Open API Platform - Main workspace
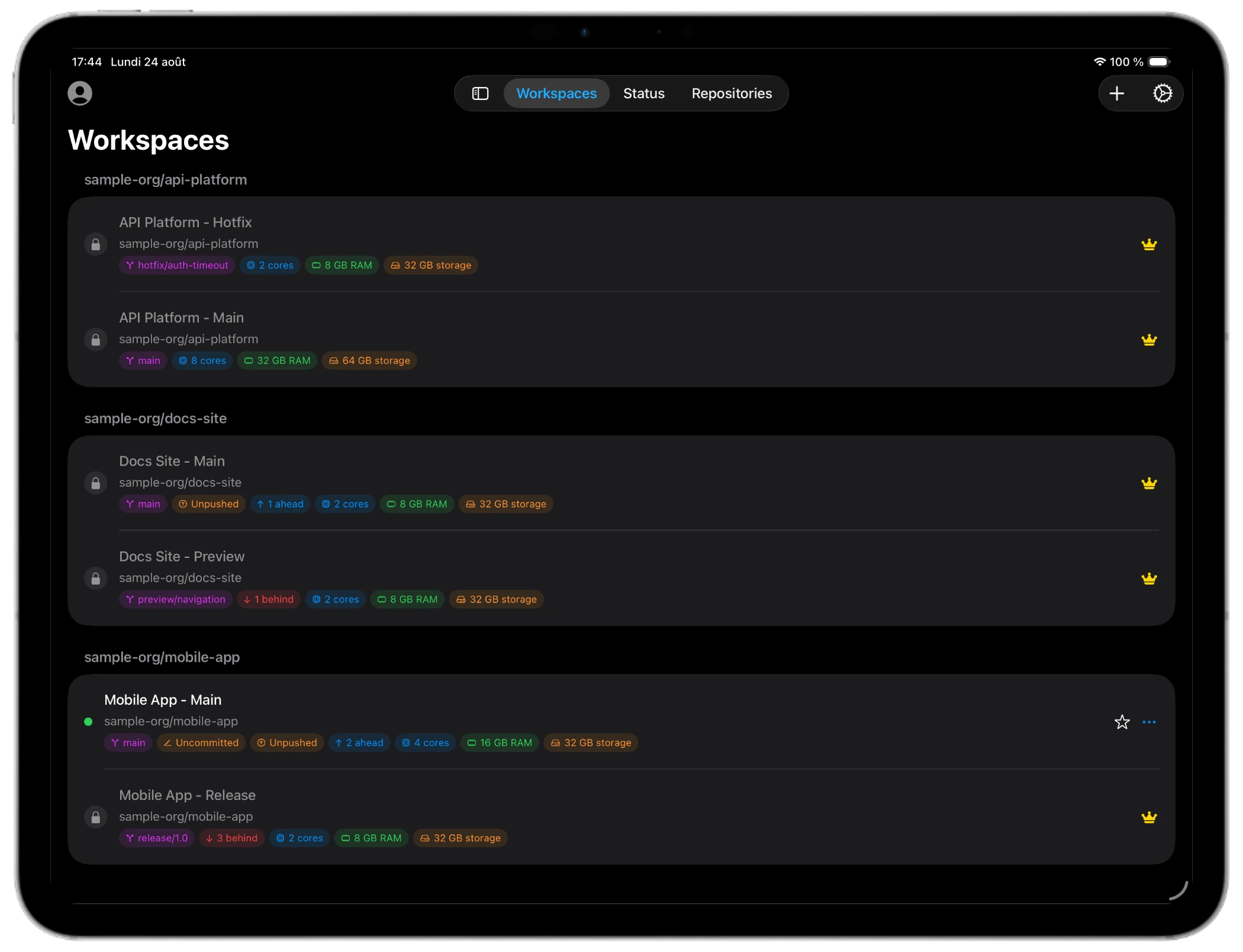1243x952 pixels. tap(621, 340)
